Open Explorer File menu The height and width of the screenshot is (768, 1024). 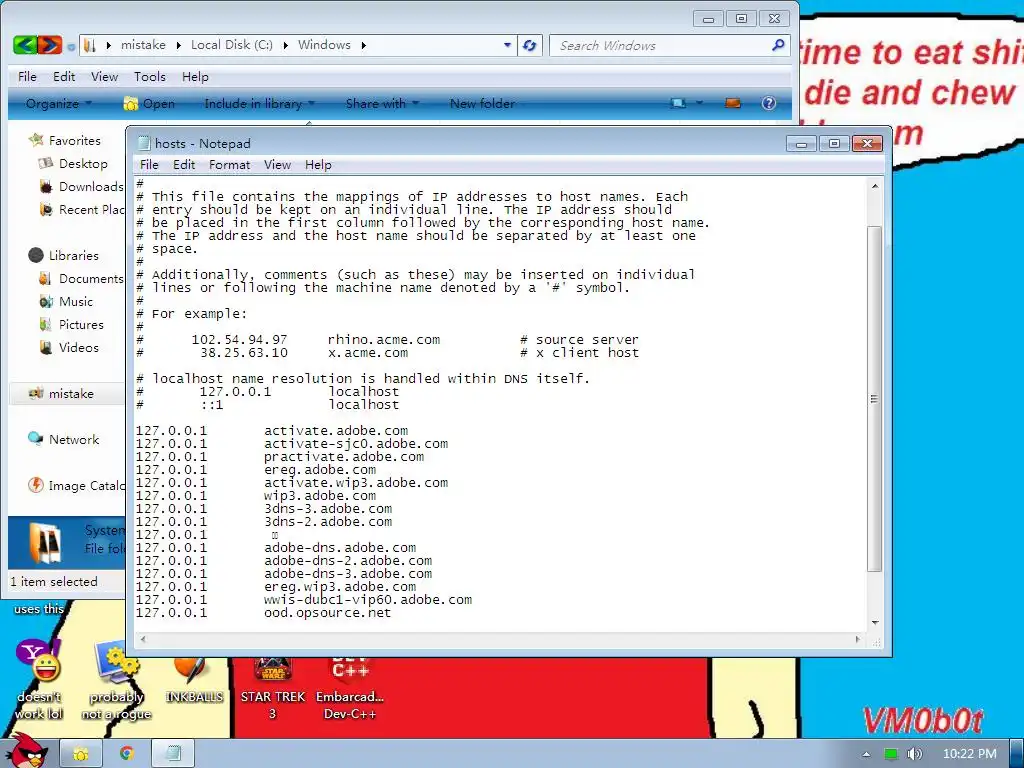click(x=27, y=77)
